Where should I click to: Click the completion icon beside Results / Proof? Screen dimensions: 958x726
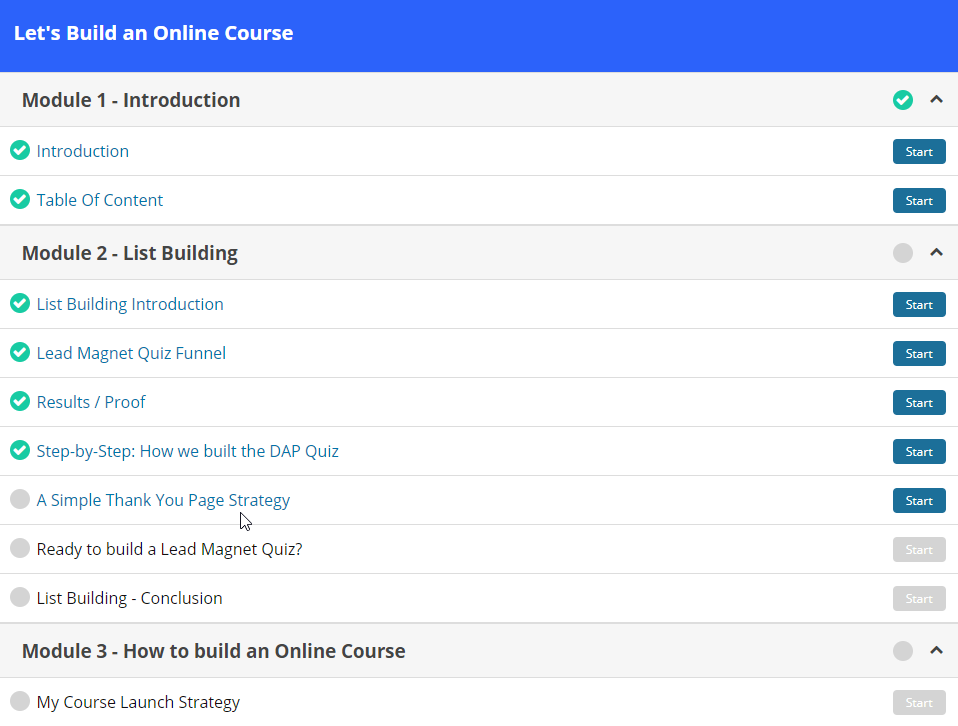20,402
